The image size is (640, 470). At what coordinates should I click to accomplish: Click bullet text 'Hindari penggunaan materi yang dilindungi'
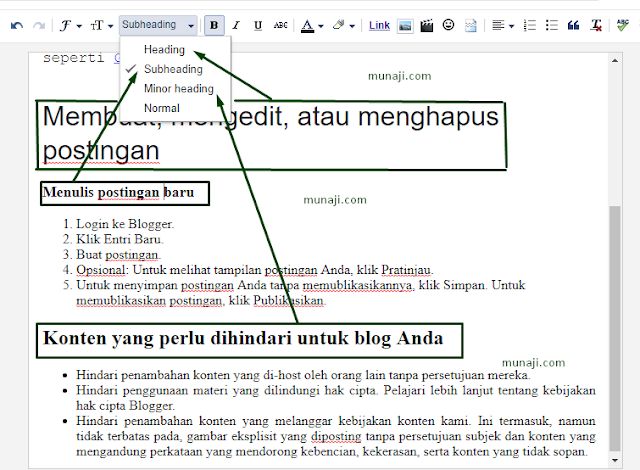pyautogui.click(x=198, y=390)
